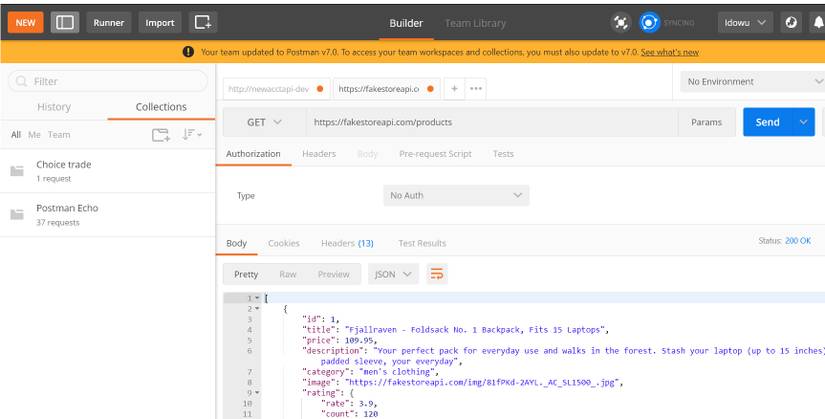Select the Authorization tab
This screenshot has width=825, height=419.
click(x=253, y=154)
